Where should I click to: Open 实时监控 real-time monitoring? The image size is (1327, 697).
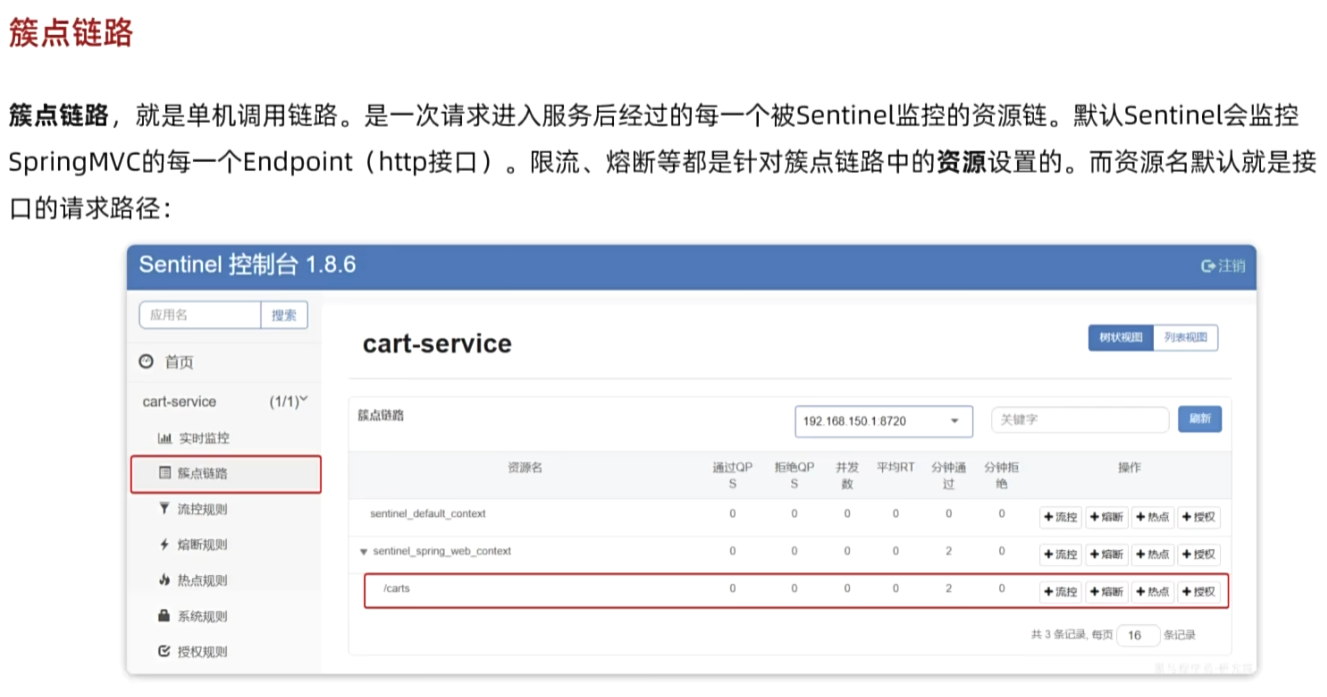click(193, 438)
